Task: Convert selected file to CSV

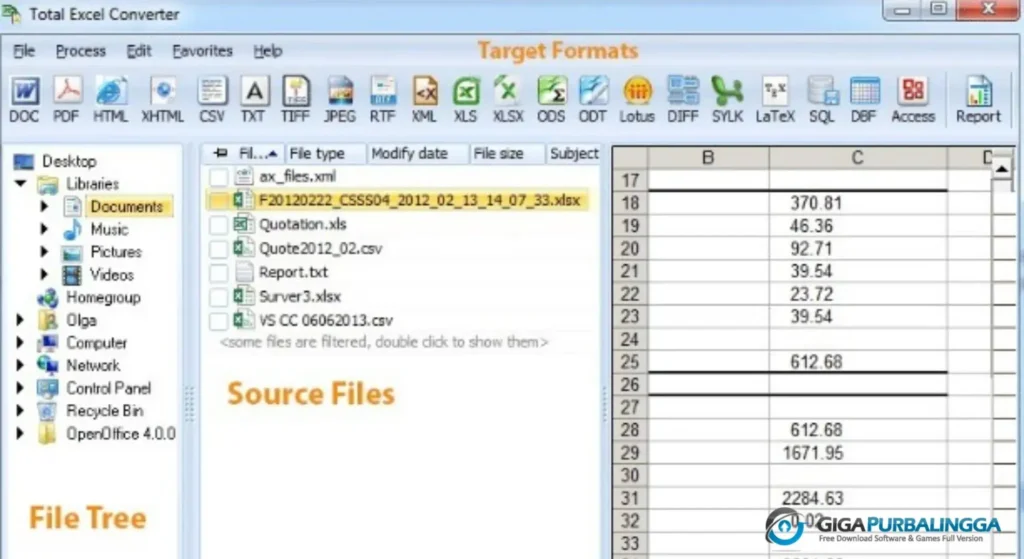Action: tap(212, 99)
